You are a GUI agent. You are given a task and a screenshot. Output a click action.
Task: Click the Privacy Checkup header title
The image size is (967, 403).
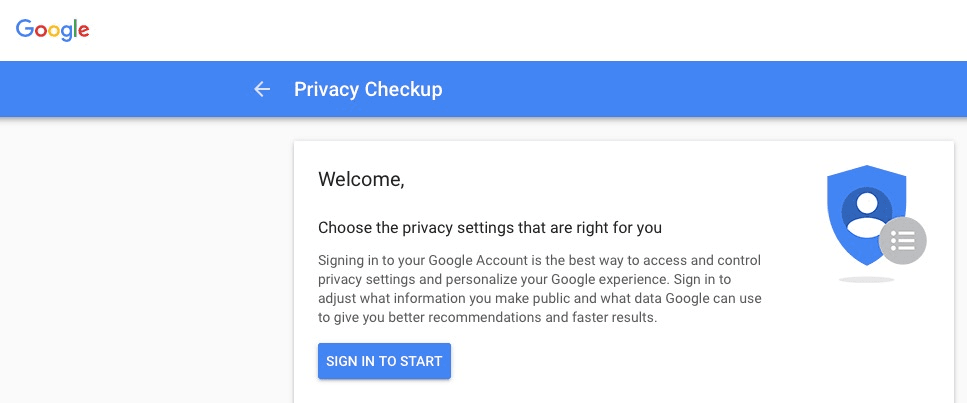point(368,89)
